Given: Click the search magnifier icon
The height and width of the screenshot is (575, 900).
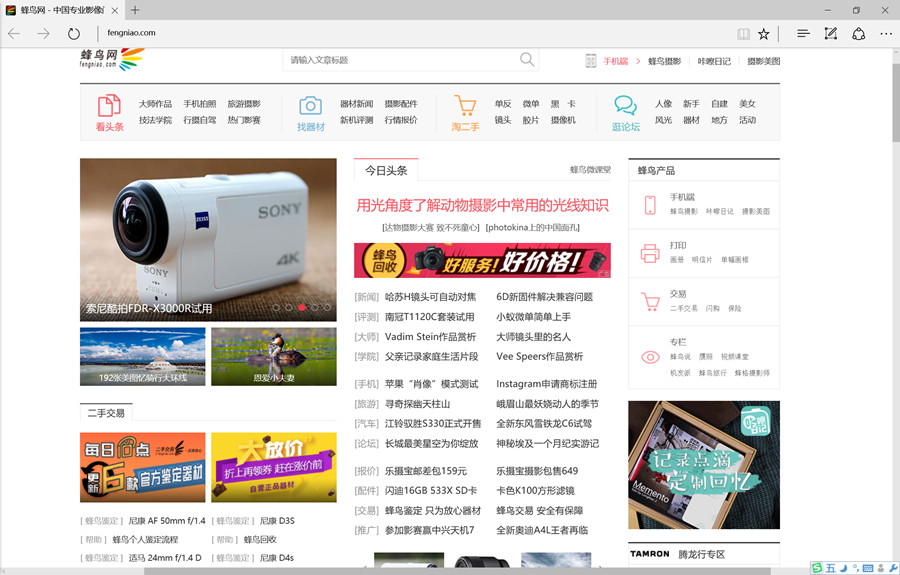Looking at the screenshot, I should click(527, 59).
